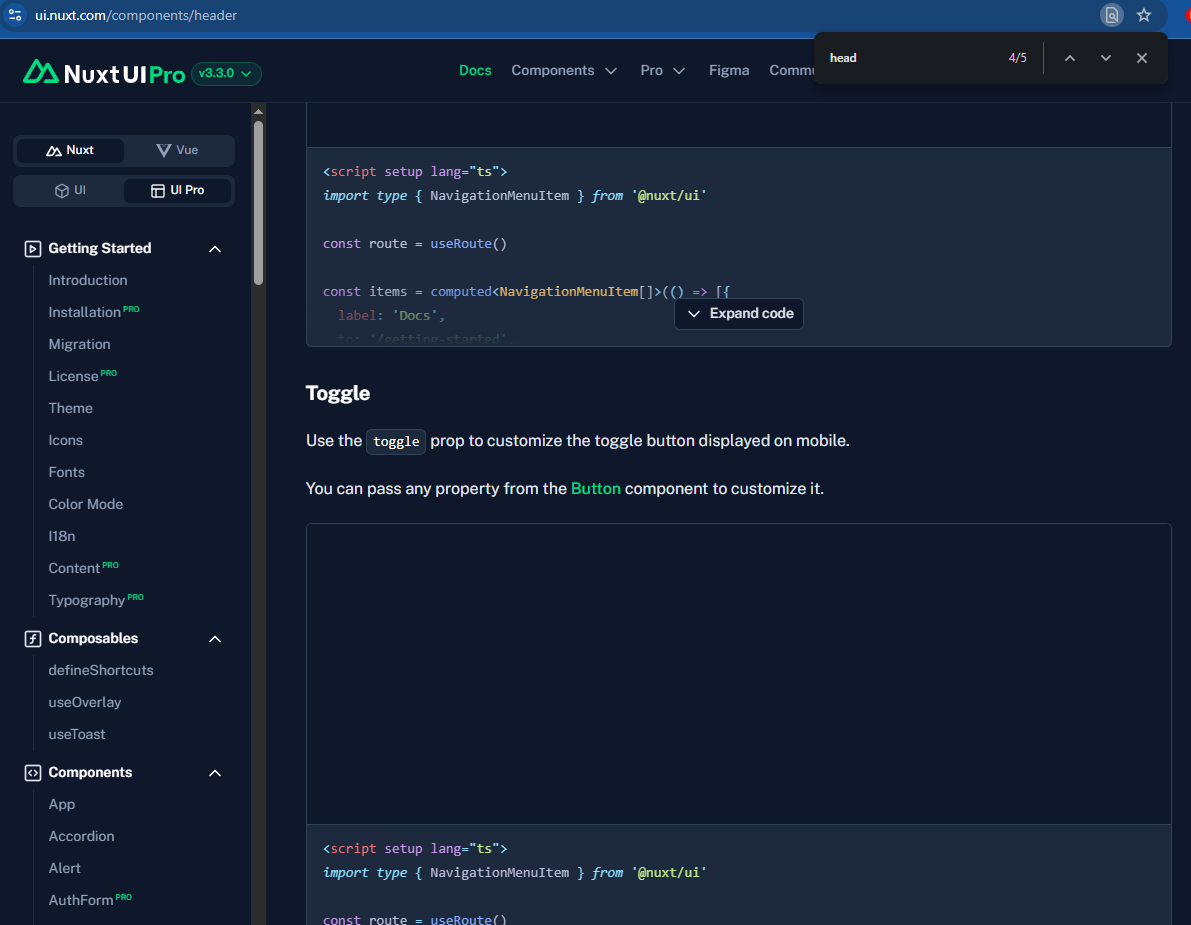The width and height of the screenshot is (1191, 925).
Task: Close the find-in-page bar
Action: tap(1141, 58)
